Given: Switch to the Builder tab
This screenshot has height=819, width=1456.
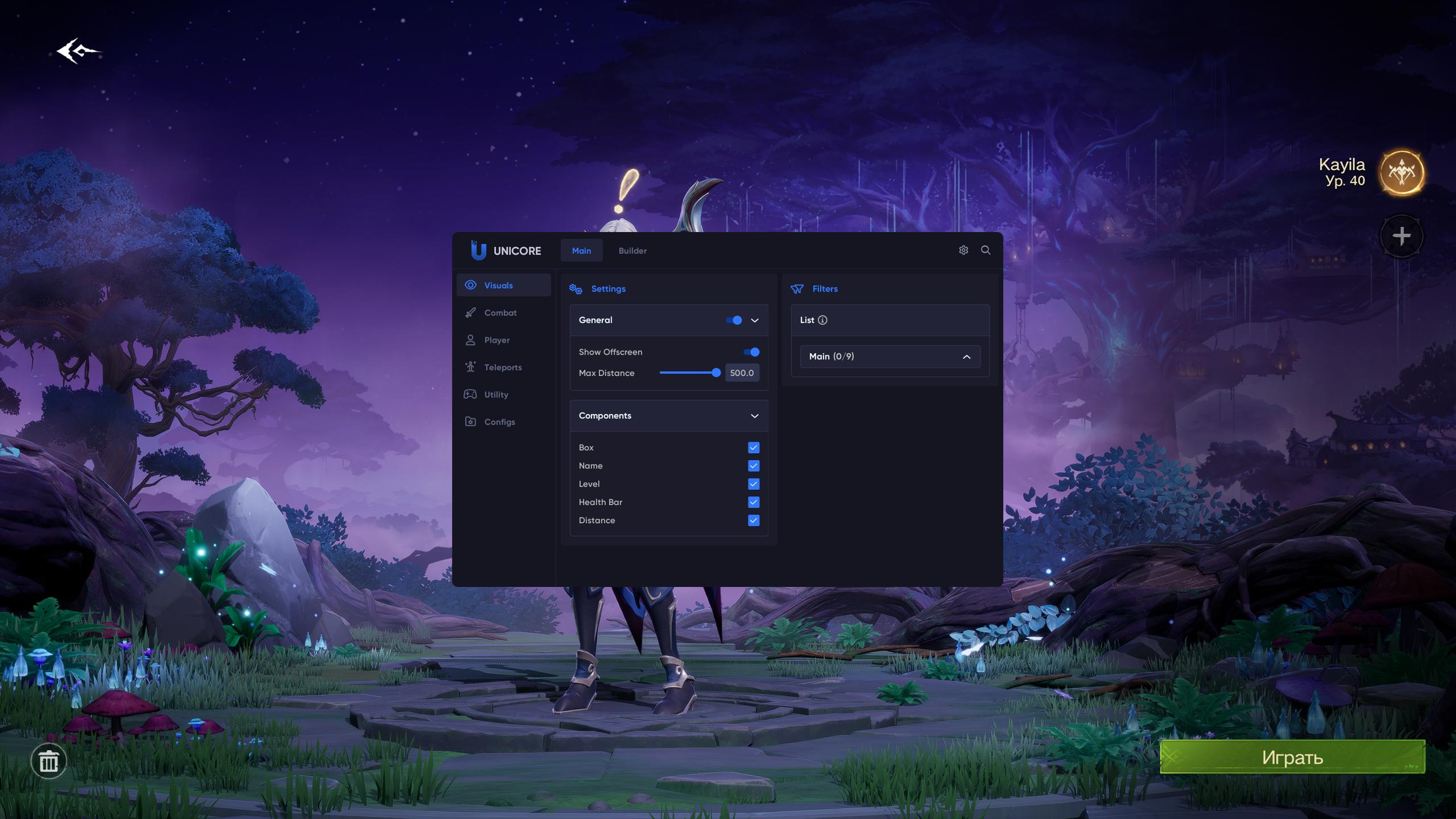Looking at the screenshot, I should pyautogui.click(x=632, y=251).
